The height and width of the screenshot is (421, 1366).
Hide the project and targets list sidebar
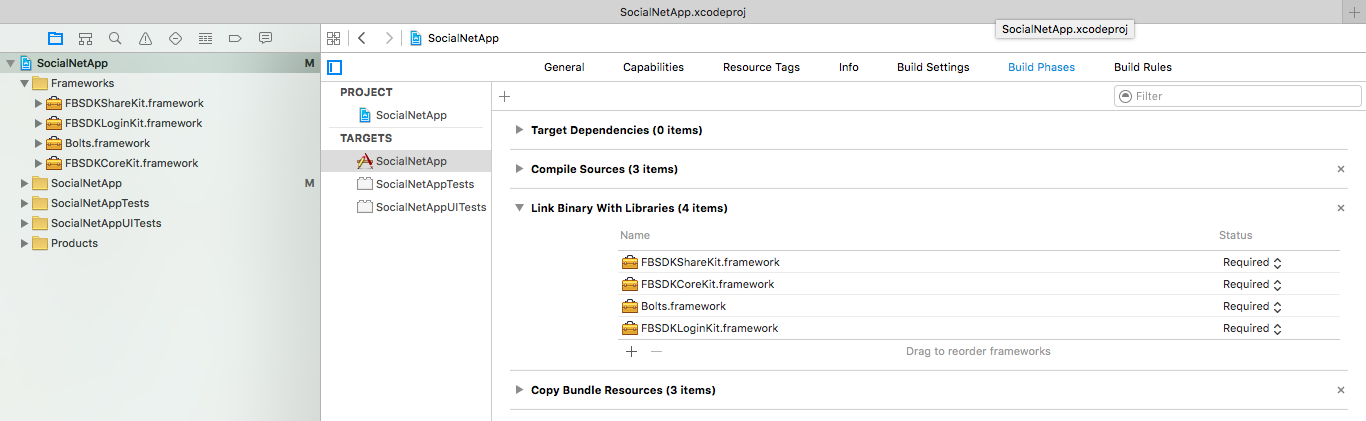335,67
